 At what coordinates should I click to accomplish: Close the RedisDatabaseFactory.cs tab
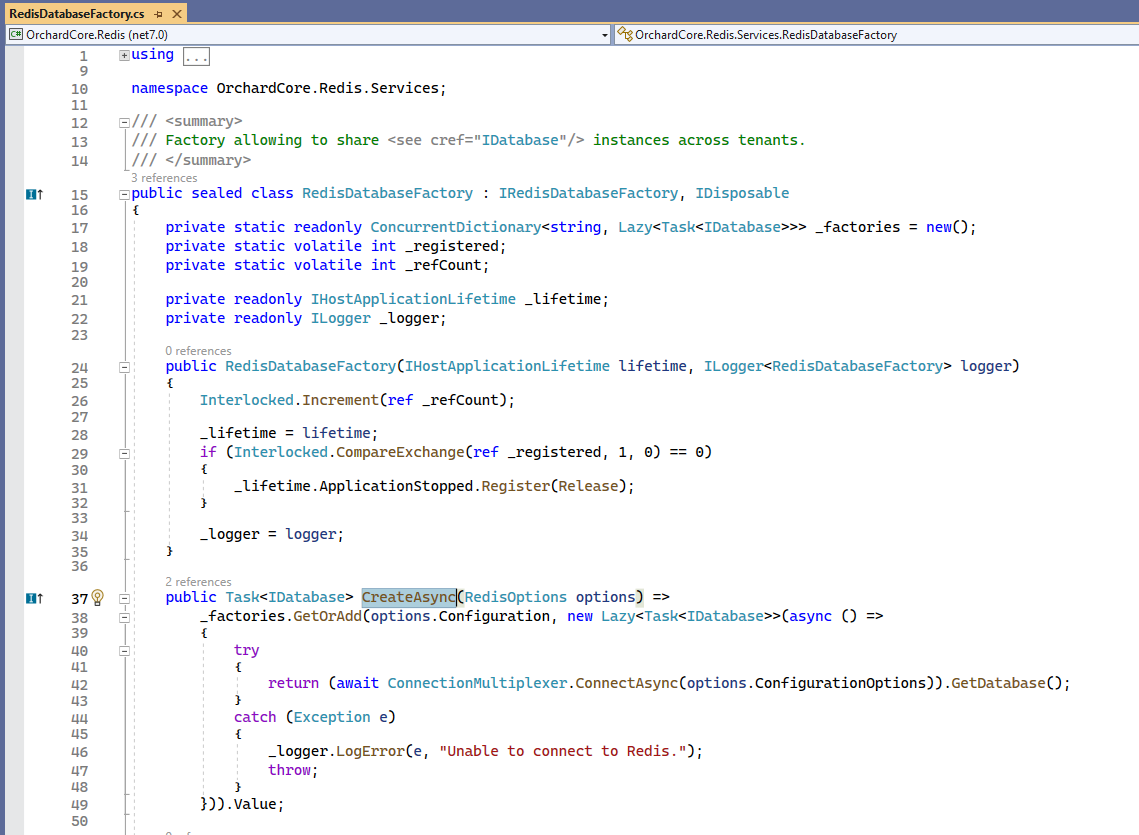177,14
